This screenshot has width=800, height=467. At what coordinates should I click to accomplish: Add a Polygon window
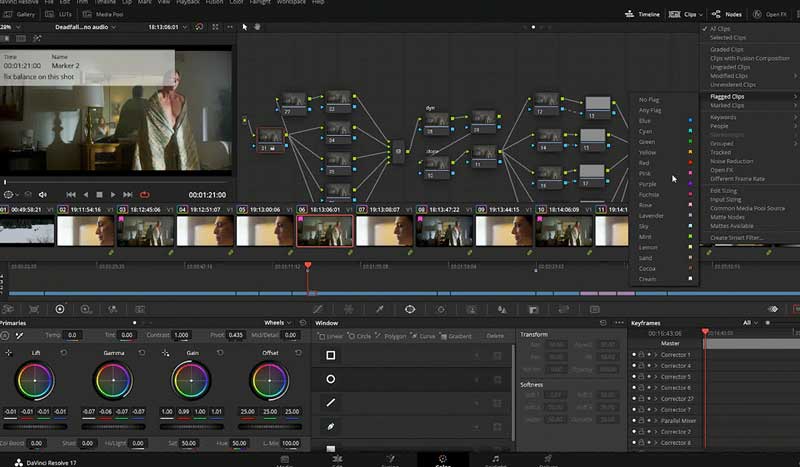391,336
